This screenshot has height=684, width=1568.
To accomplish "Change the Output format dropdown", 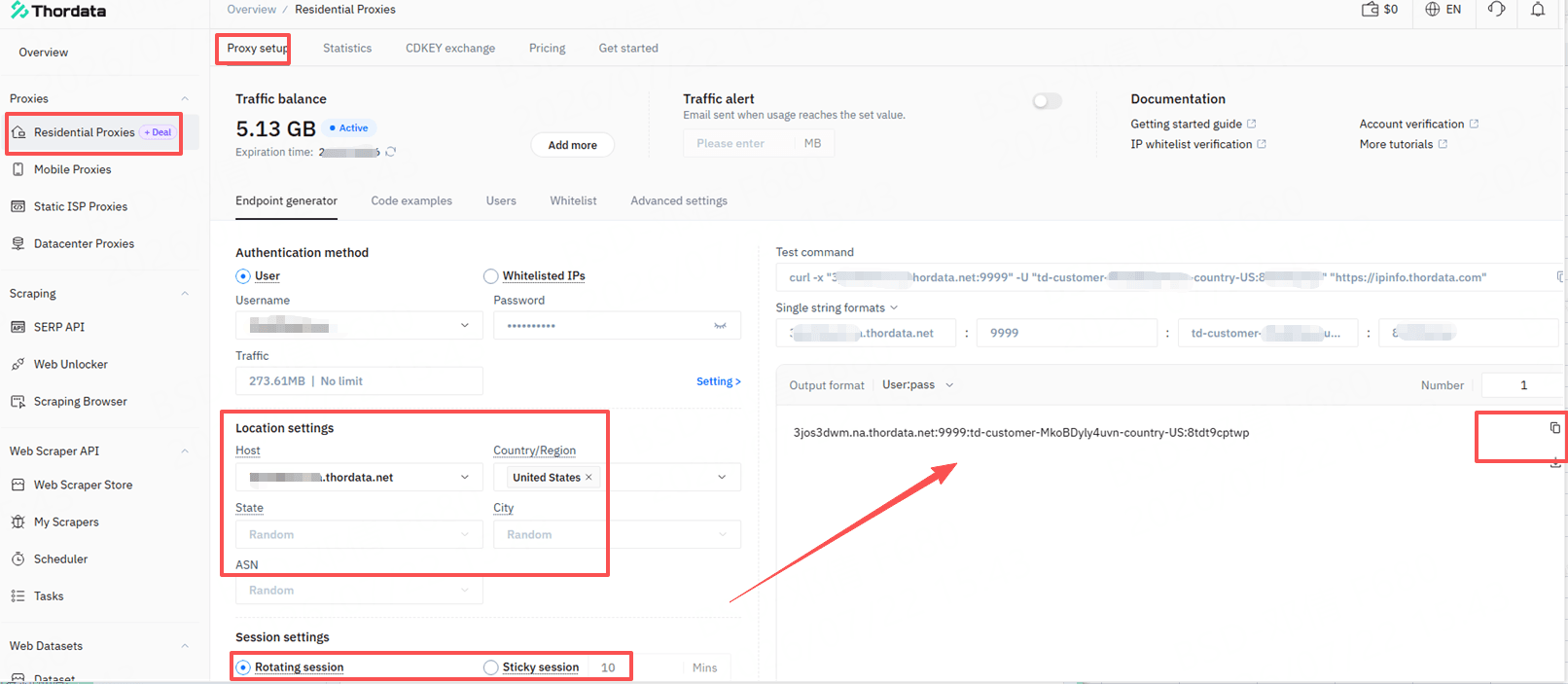I will tap(917, 385).
